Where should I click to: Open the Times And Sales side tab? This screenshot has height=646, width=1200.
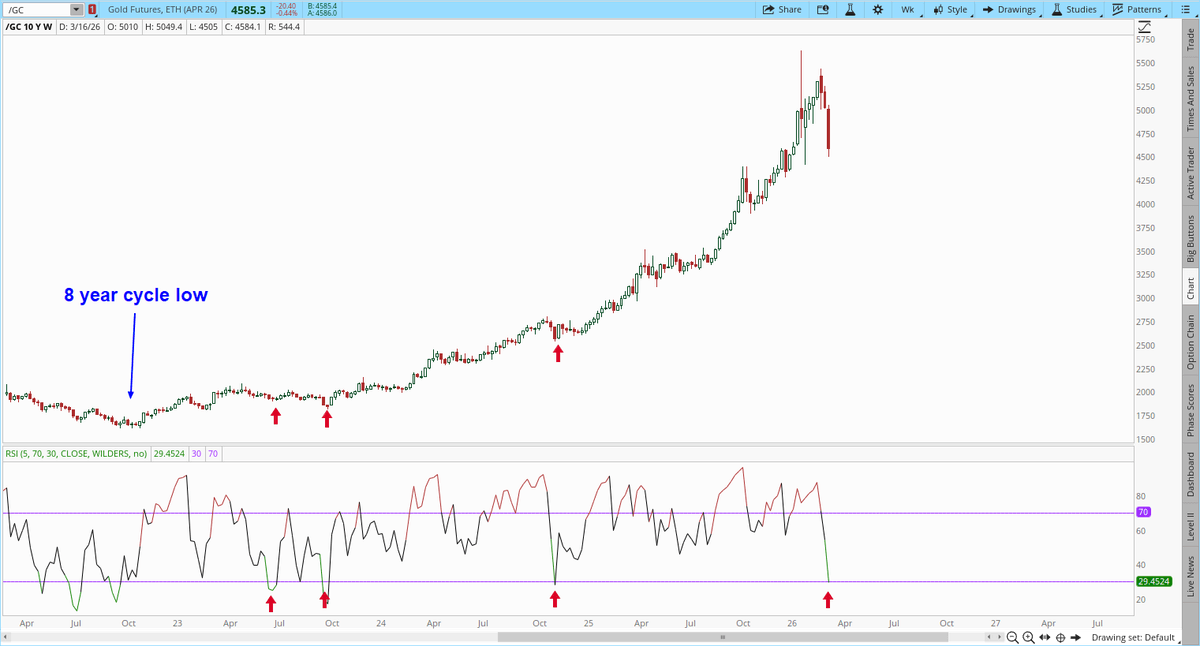[x=1190, y=99]
